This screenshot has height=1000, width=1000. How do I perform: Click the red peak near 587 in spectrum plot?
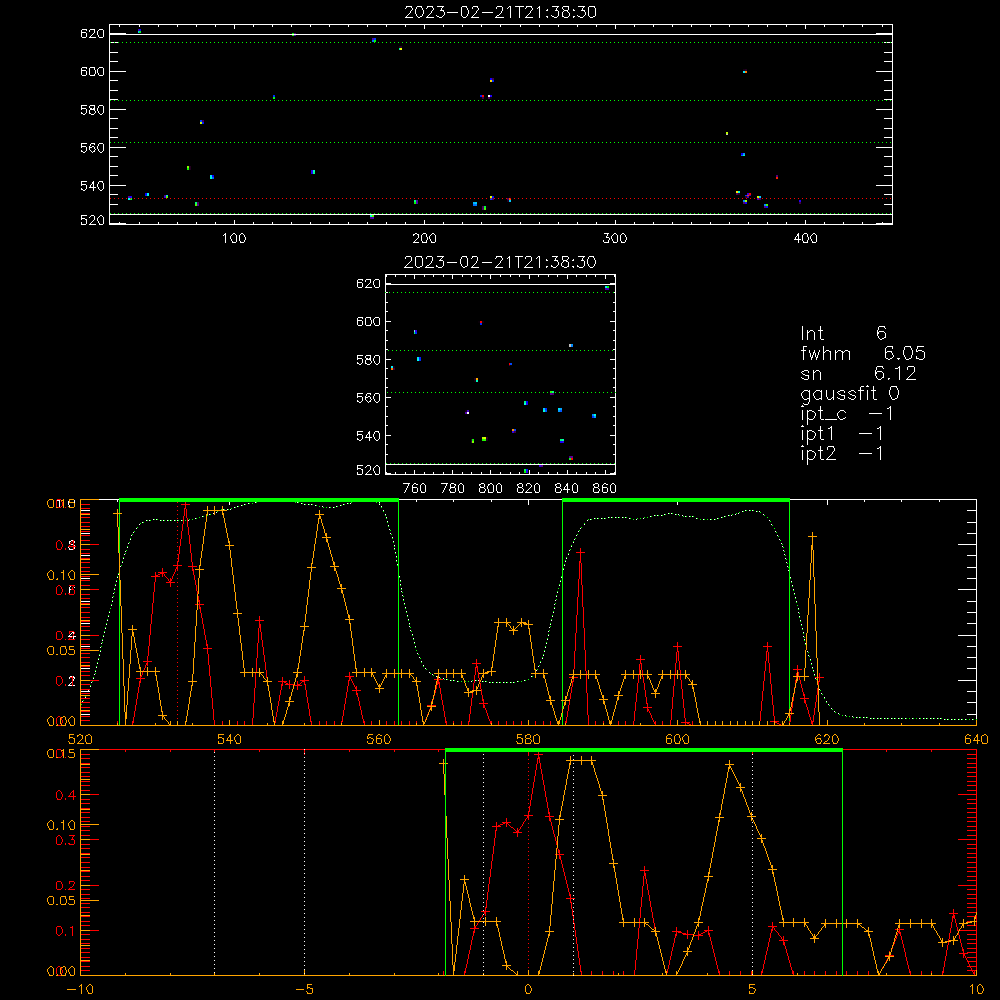click(x=580, y=552)
